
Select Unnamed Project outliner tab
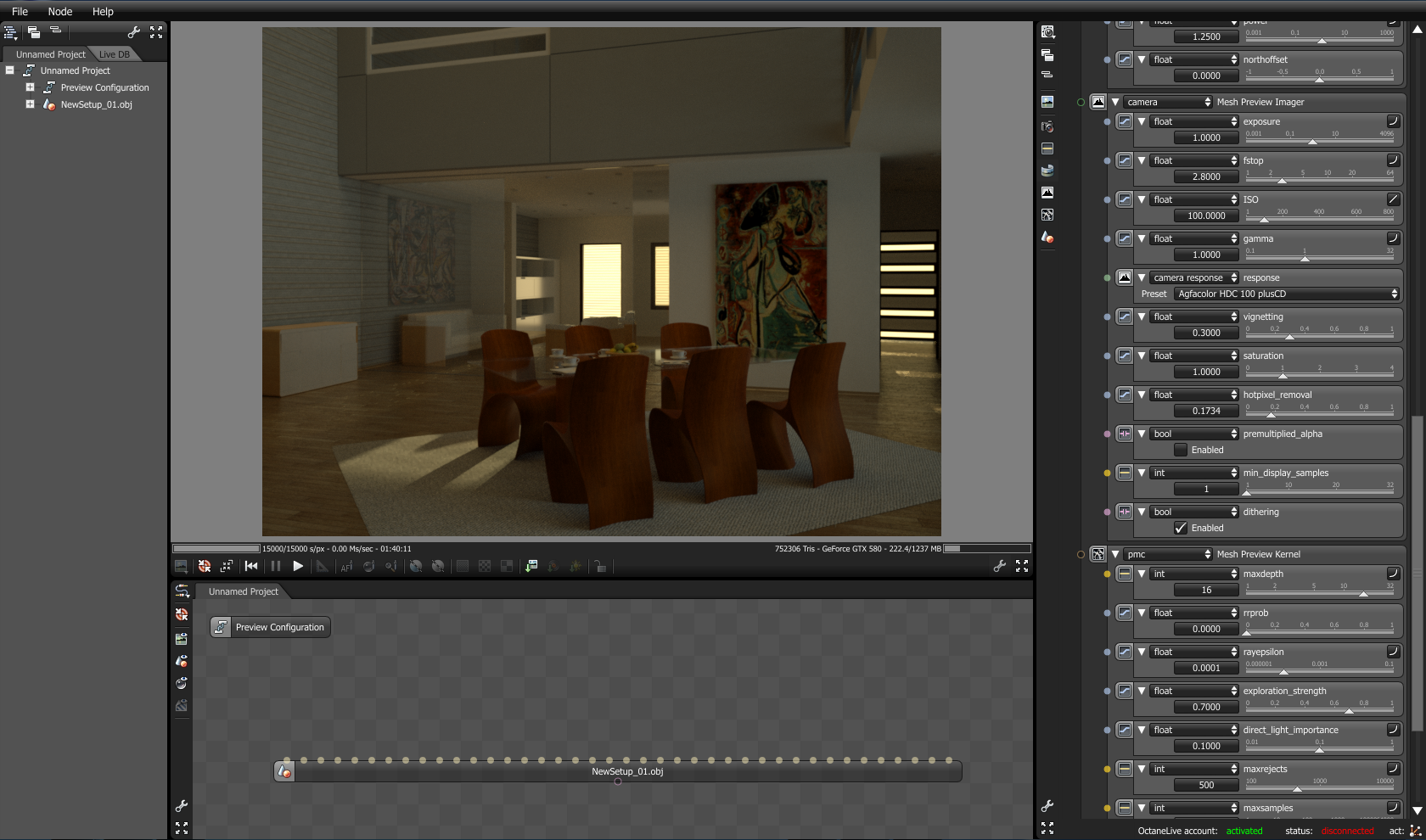[x=51, y=54]
